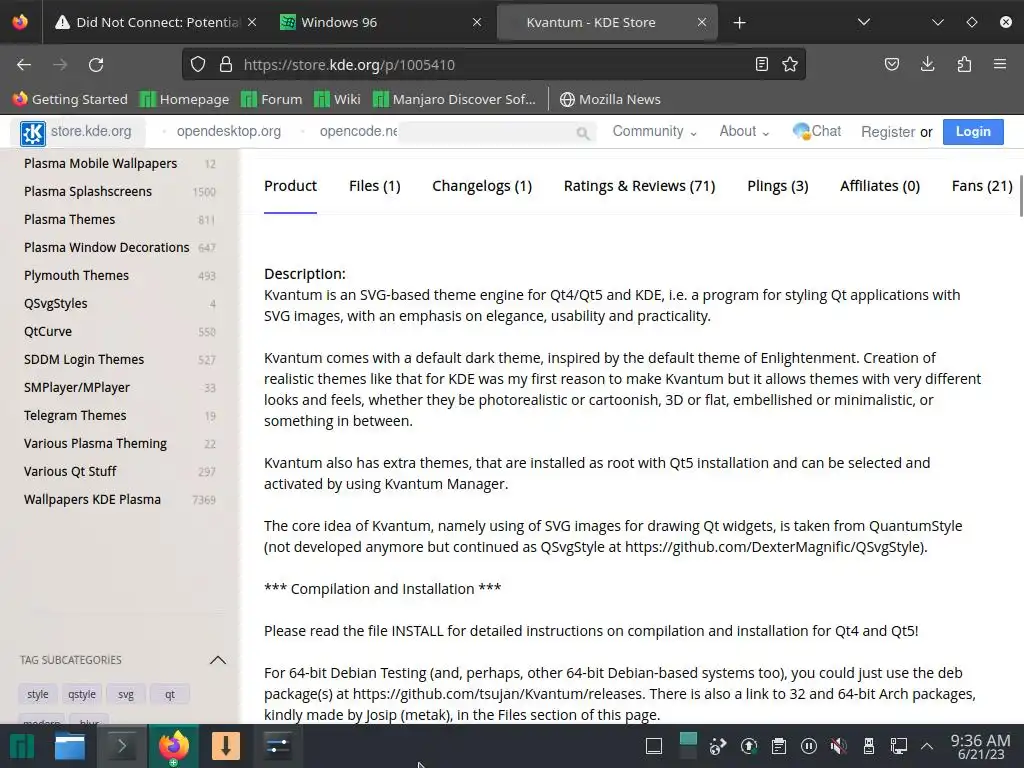Open the Manjaro application launcher
The width and height of the screenshot is (1024, 768).
pos(22,746)
